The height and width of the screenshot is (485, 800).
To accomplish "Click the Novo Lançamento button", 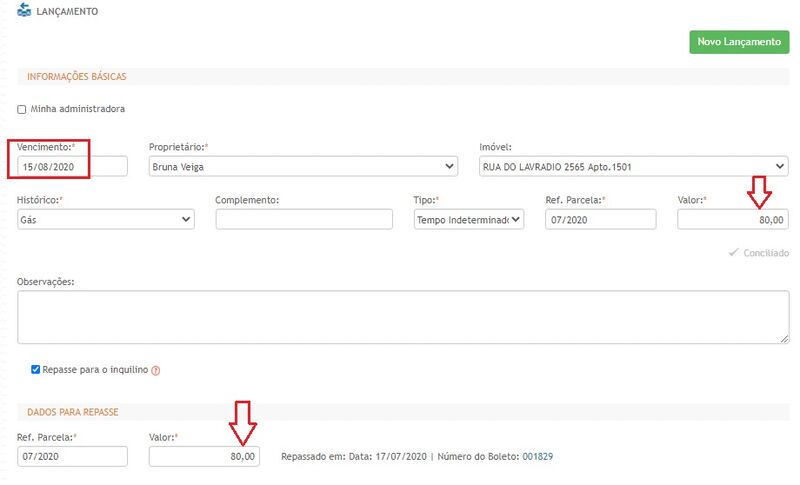I will click(738, 42).
